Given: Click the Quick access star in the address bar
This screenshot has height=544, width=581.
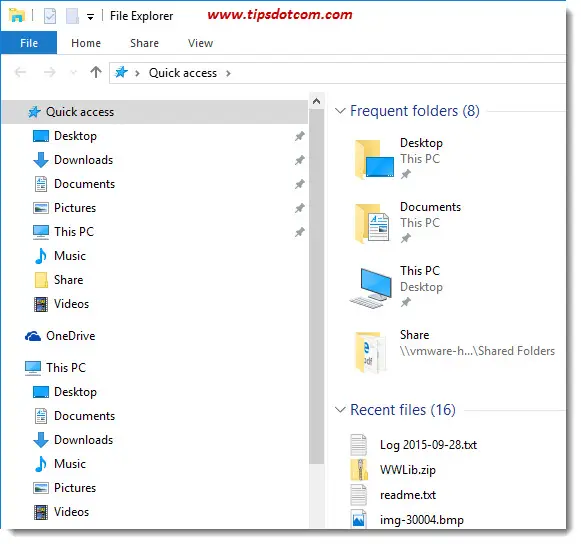Looking at the screenshot, I should click(x=121, y=72).
